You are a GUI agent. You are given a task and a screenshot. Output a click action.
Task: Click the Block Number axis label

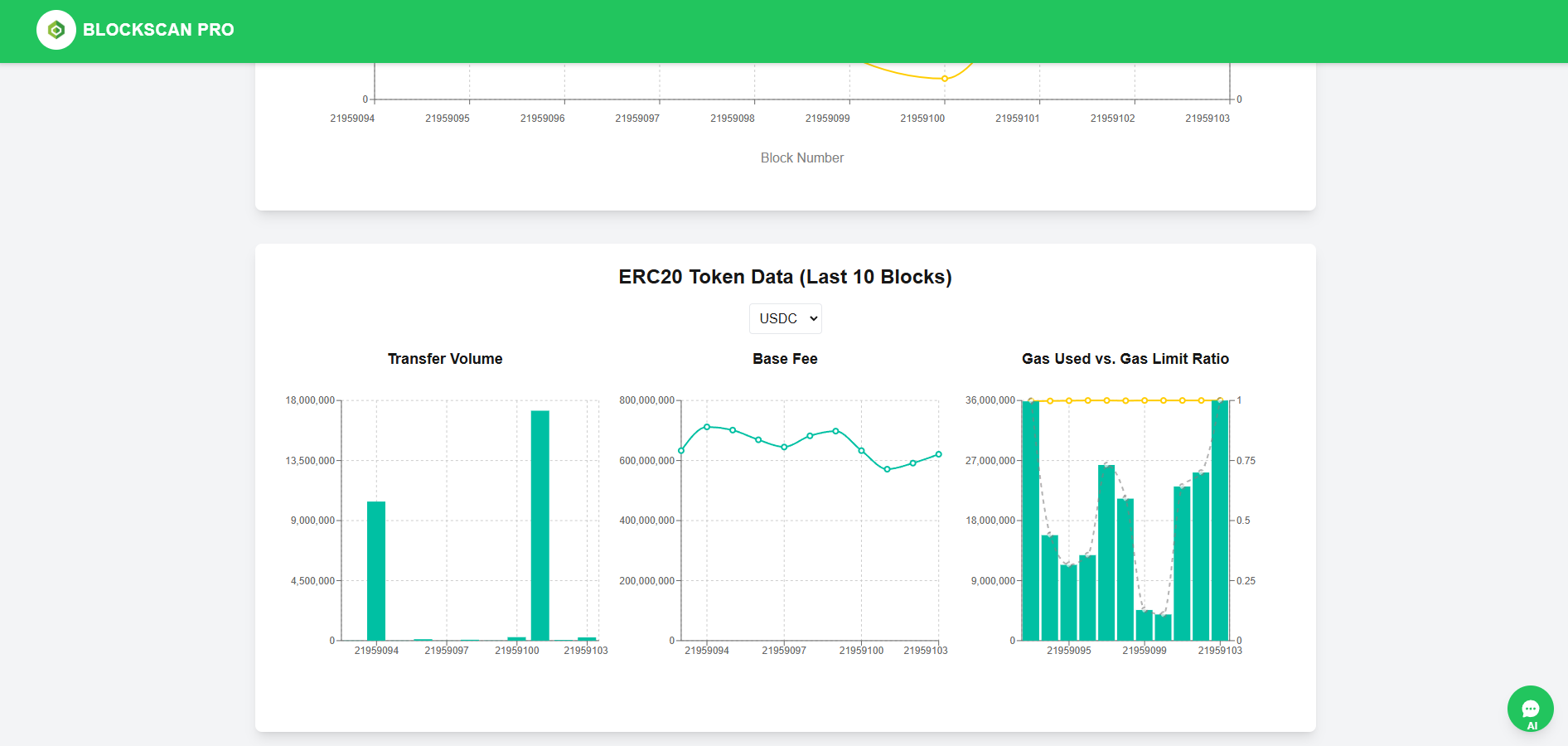[801, 157]
